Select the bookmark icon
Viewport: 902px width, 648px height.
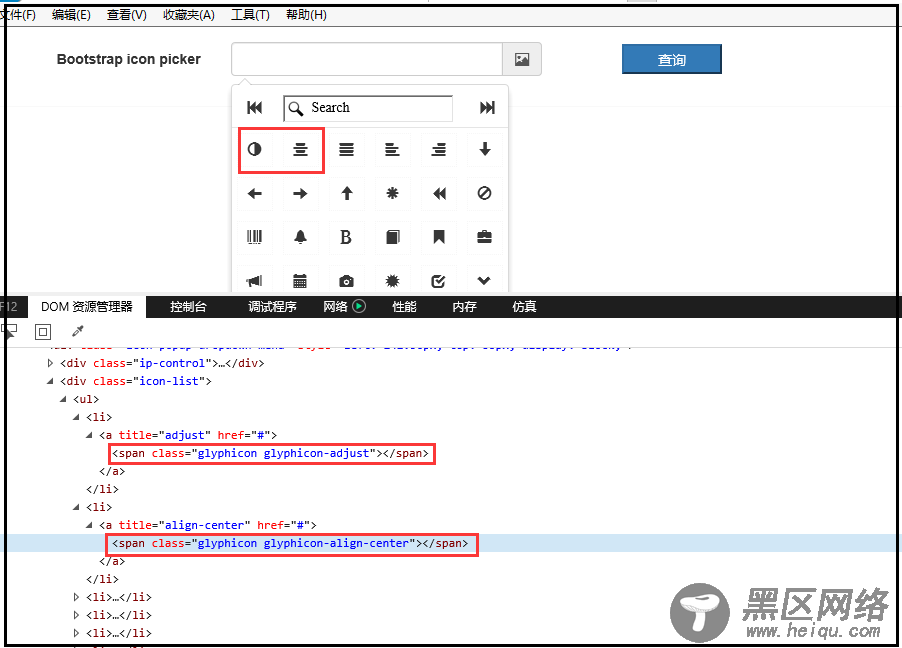tap(438, 237)
